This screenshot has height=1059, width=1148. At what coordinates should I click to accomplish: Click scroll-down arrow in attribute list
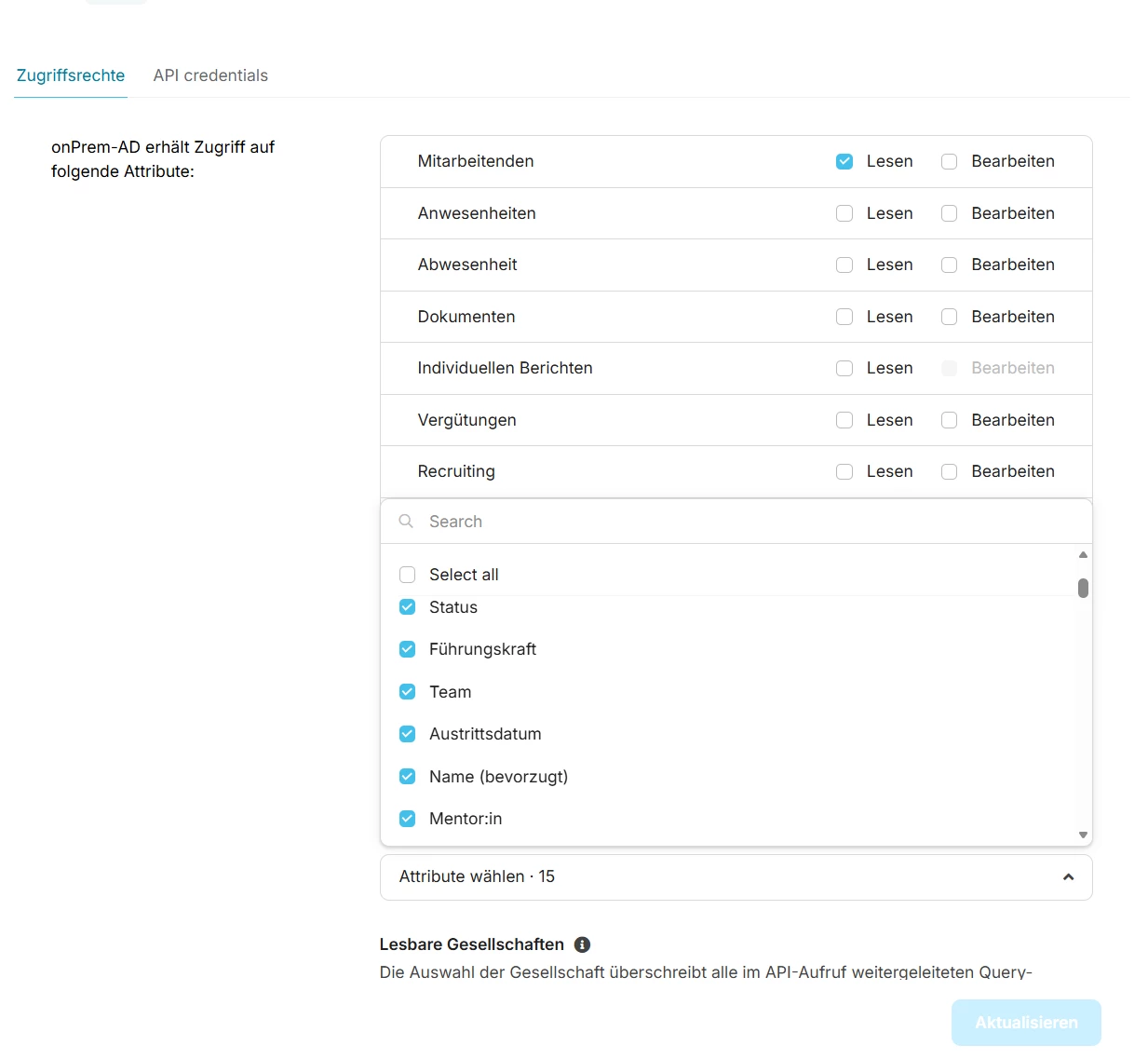coord(1083,835)
